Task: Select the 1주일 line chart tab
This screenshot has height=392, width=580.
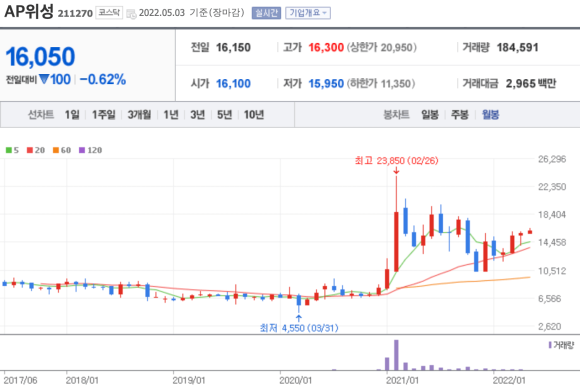Action: pyautogui.click(x=104, y=115)
